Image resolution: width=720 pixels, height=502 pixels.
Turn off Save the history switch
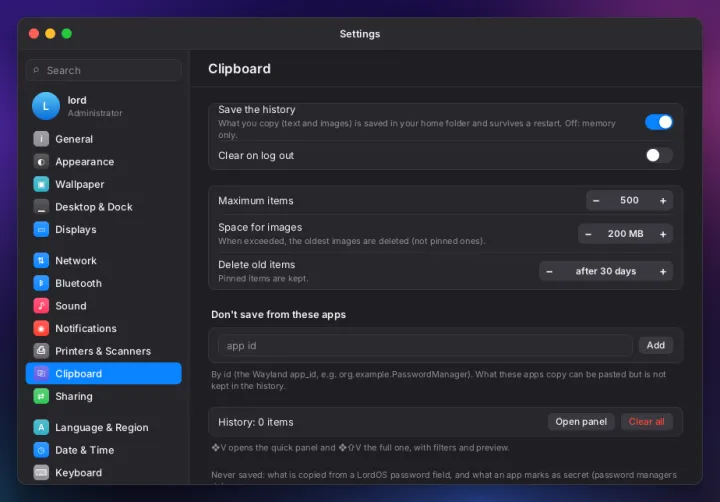658,122
